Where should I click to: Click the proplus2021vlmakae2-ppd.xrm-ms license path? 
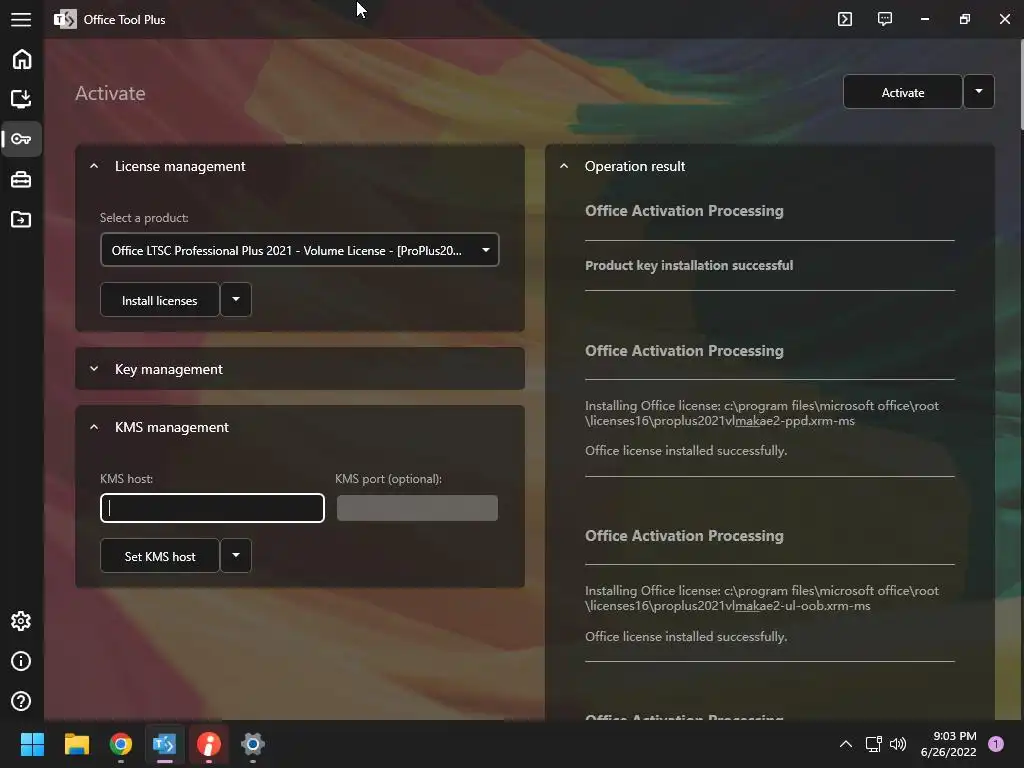(x=761, y=413)
